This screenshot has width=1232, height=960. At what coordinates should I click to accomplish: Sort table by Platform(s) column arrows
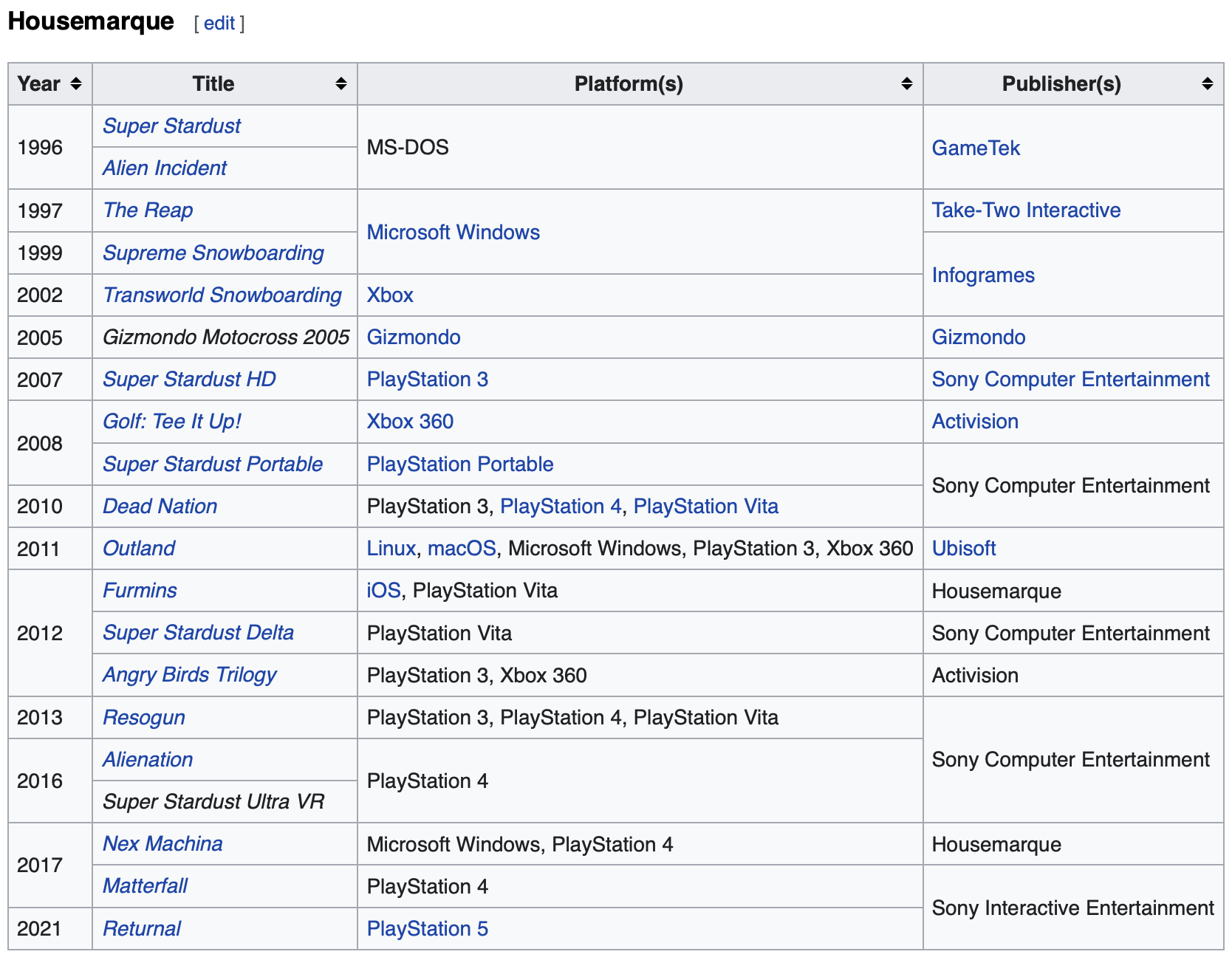(906, 83)
